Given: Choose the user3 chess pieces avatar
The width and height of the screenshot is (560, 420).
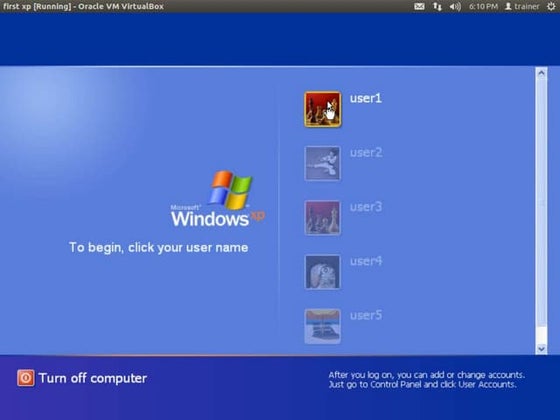Looking at the screenshot, I should 322,218.
